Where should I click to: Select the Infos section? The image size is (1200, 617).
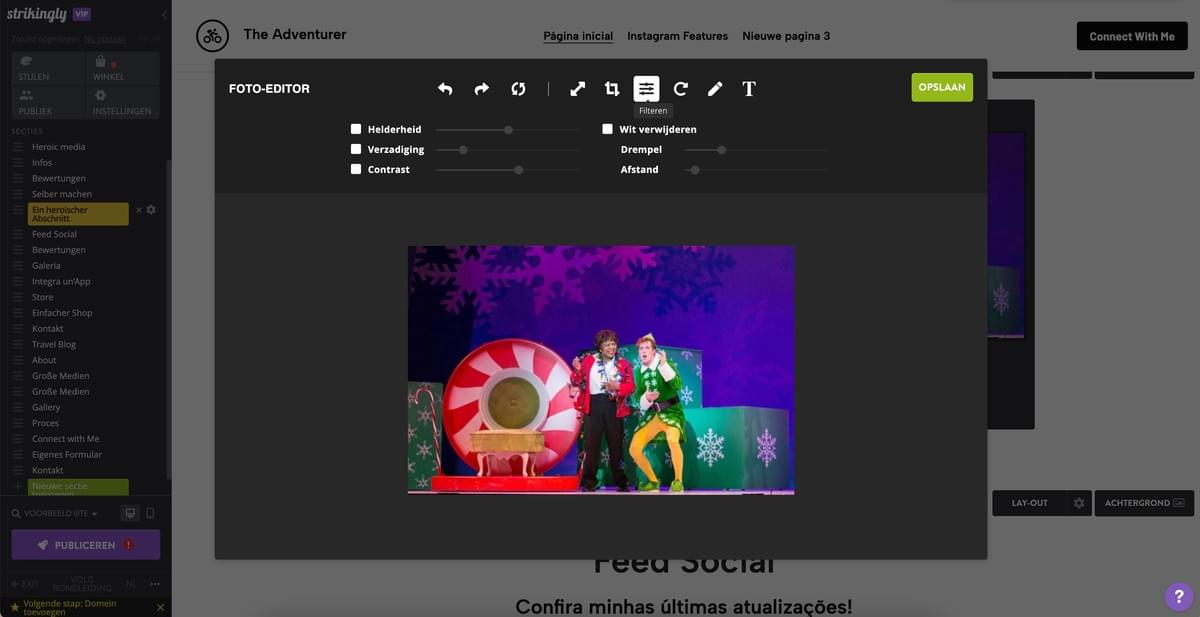tap(42, 163)
